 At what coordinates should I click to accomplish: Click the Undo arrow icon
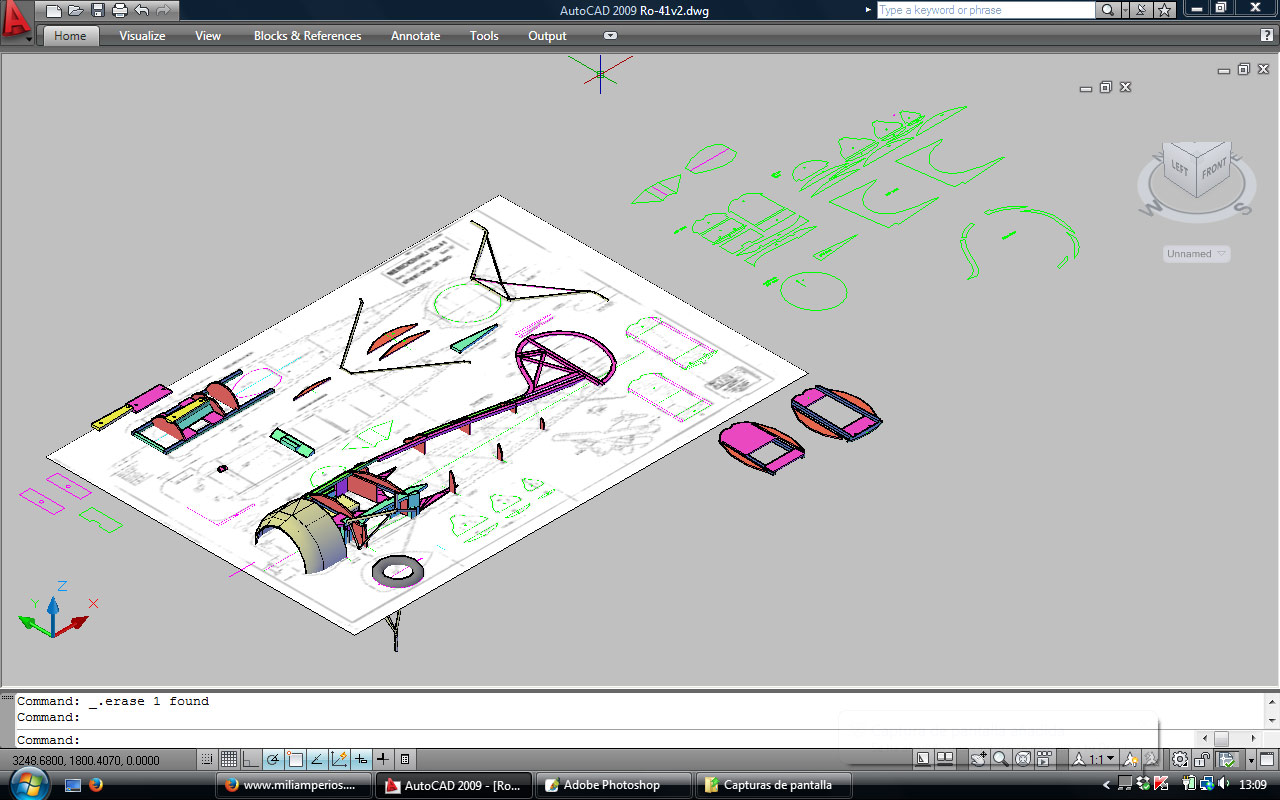(x=142, y=11)
